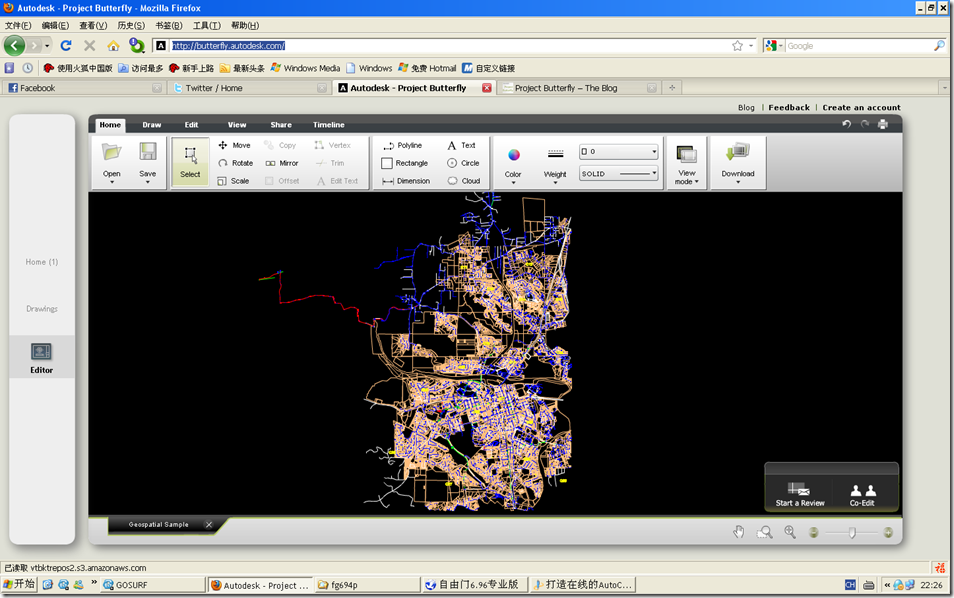Click the zoom slider plus button
Screen dimensions: 954x598
(x=888, y=533)
